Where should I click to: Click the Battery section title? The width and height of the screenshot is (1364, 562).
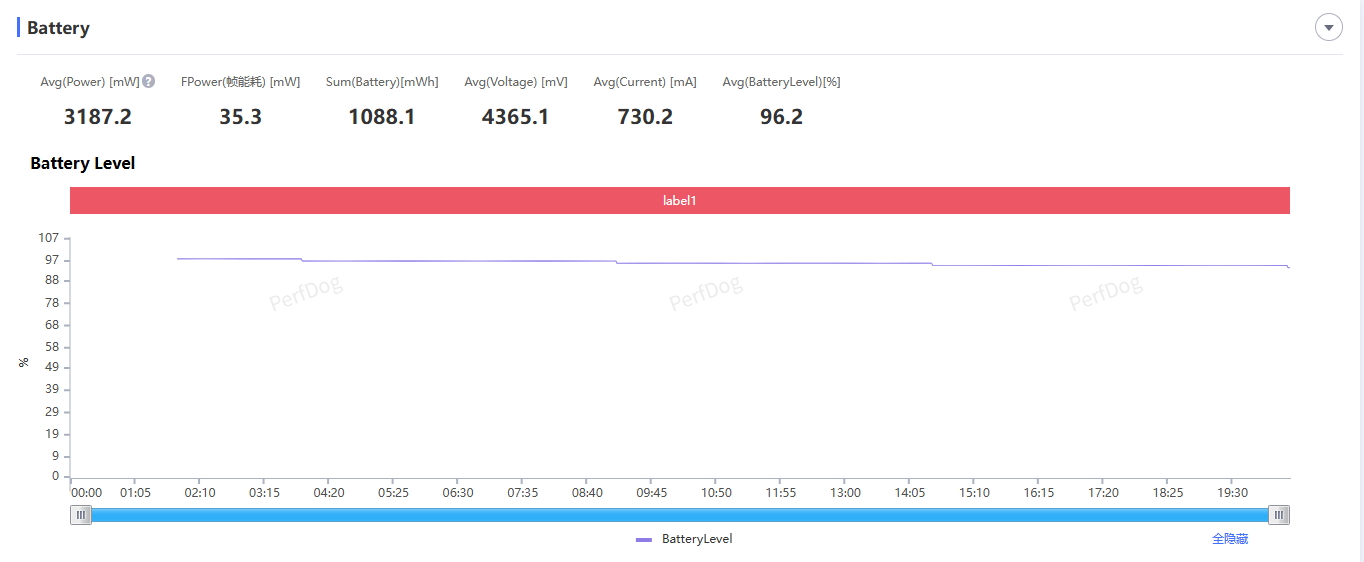(58, 28)
